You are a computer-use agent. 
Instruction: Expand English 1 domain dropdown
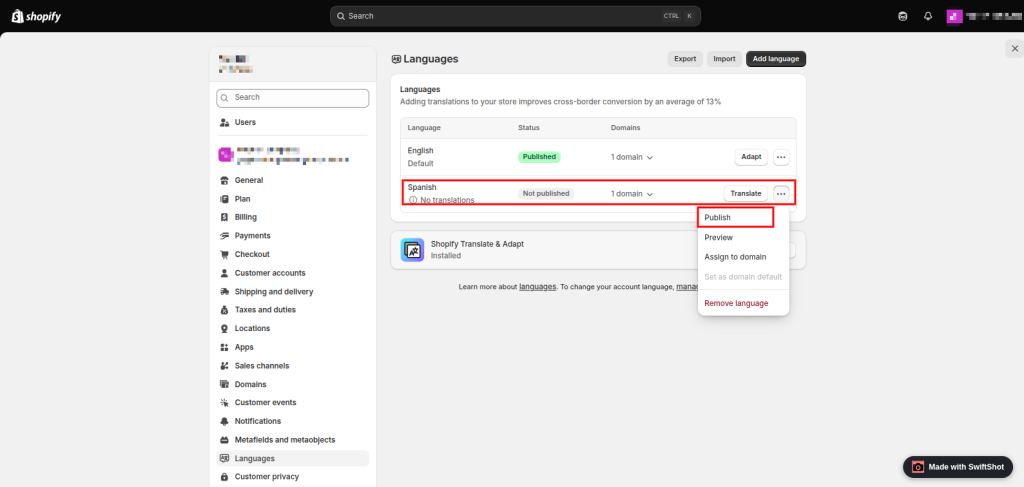(632, 157)
